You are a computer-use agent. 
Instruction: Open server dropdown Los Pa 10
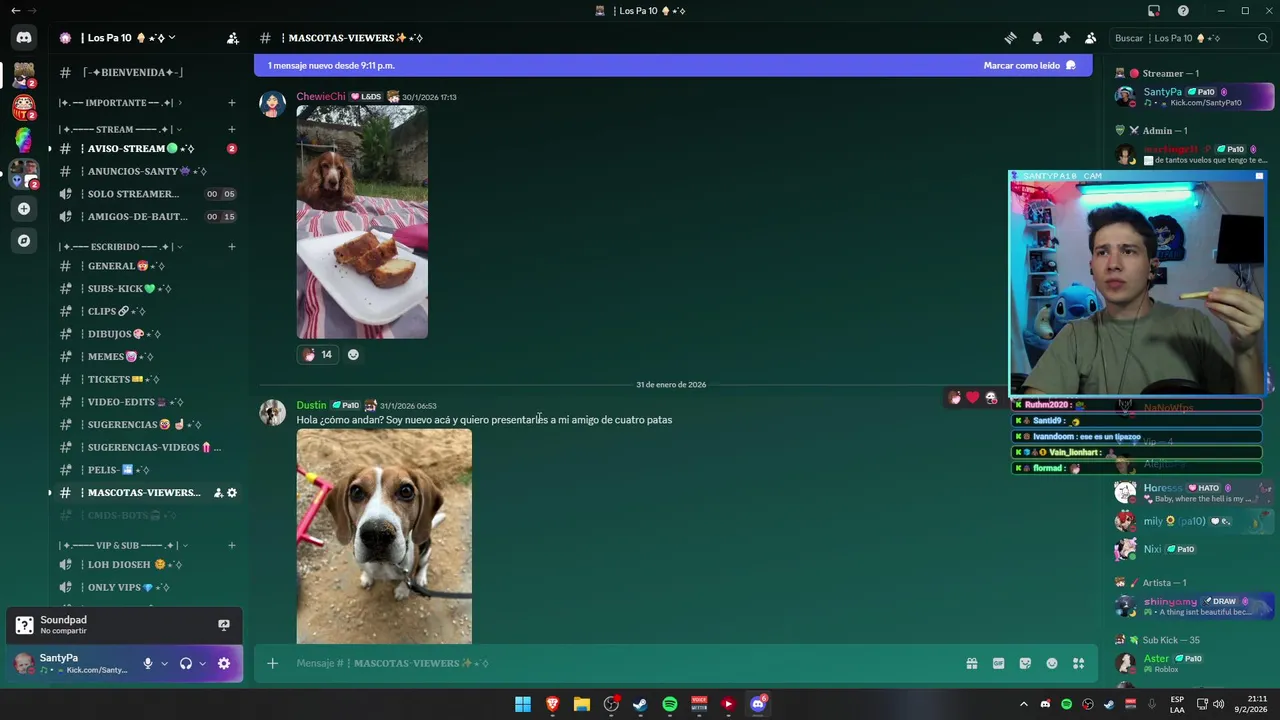pos(131,38)
